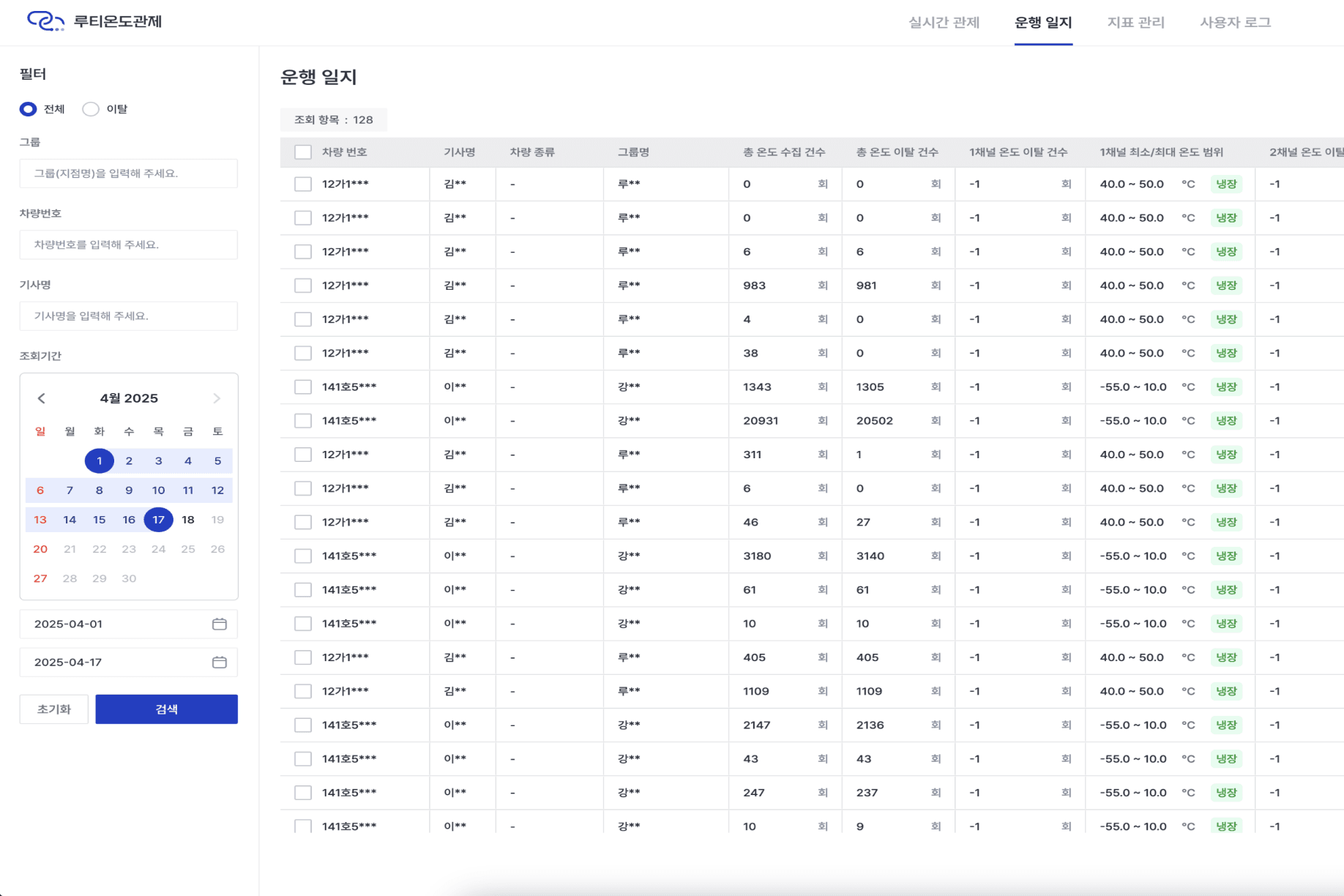Screen dimensions: 1344x896
Task: Click the 차량 종류 column header
Action: (532, 152)
